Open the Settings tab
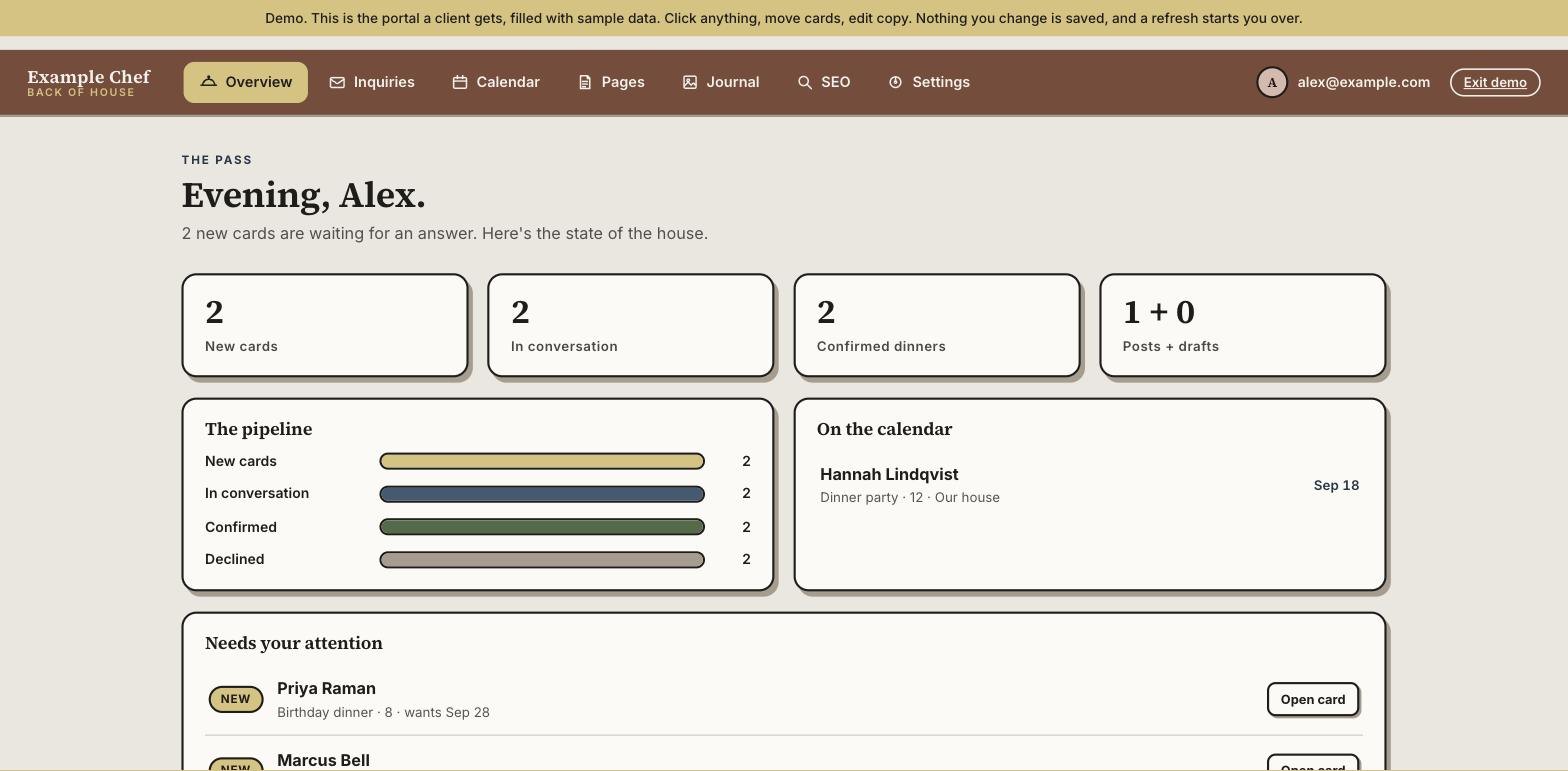 point(929,82)
